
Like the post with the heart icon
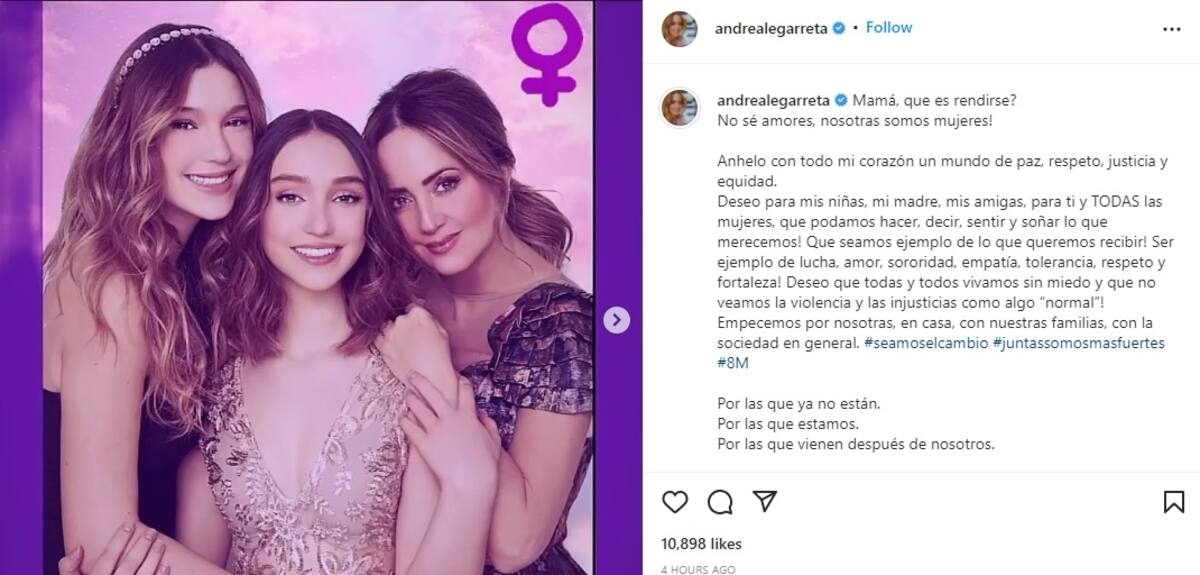tap(675, 501)
